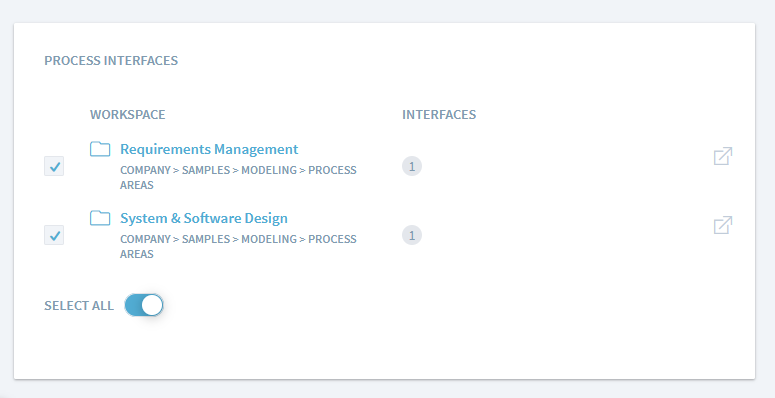This screenshot has width=775, height=398.
Task: Click the folder icon beside Requirements Management
Action: click(100, 148)
